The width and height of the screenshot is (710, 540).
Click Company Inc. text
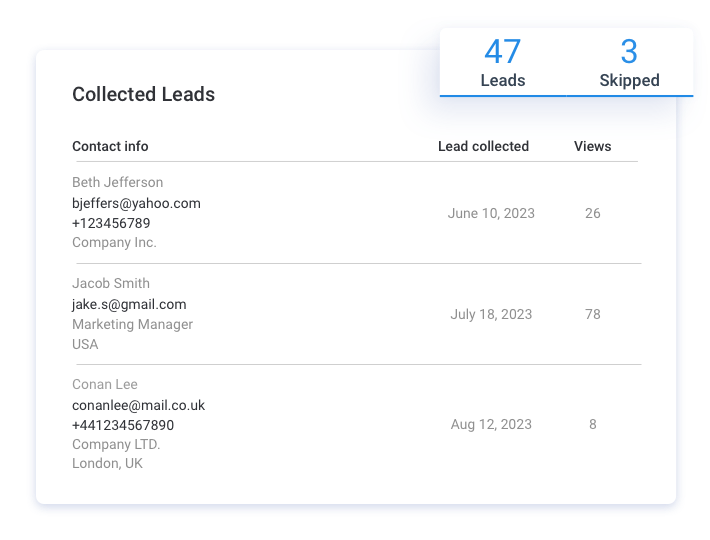[x=114, y=242]
